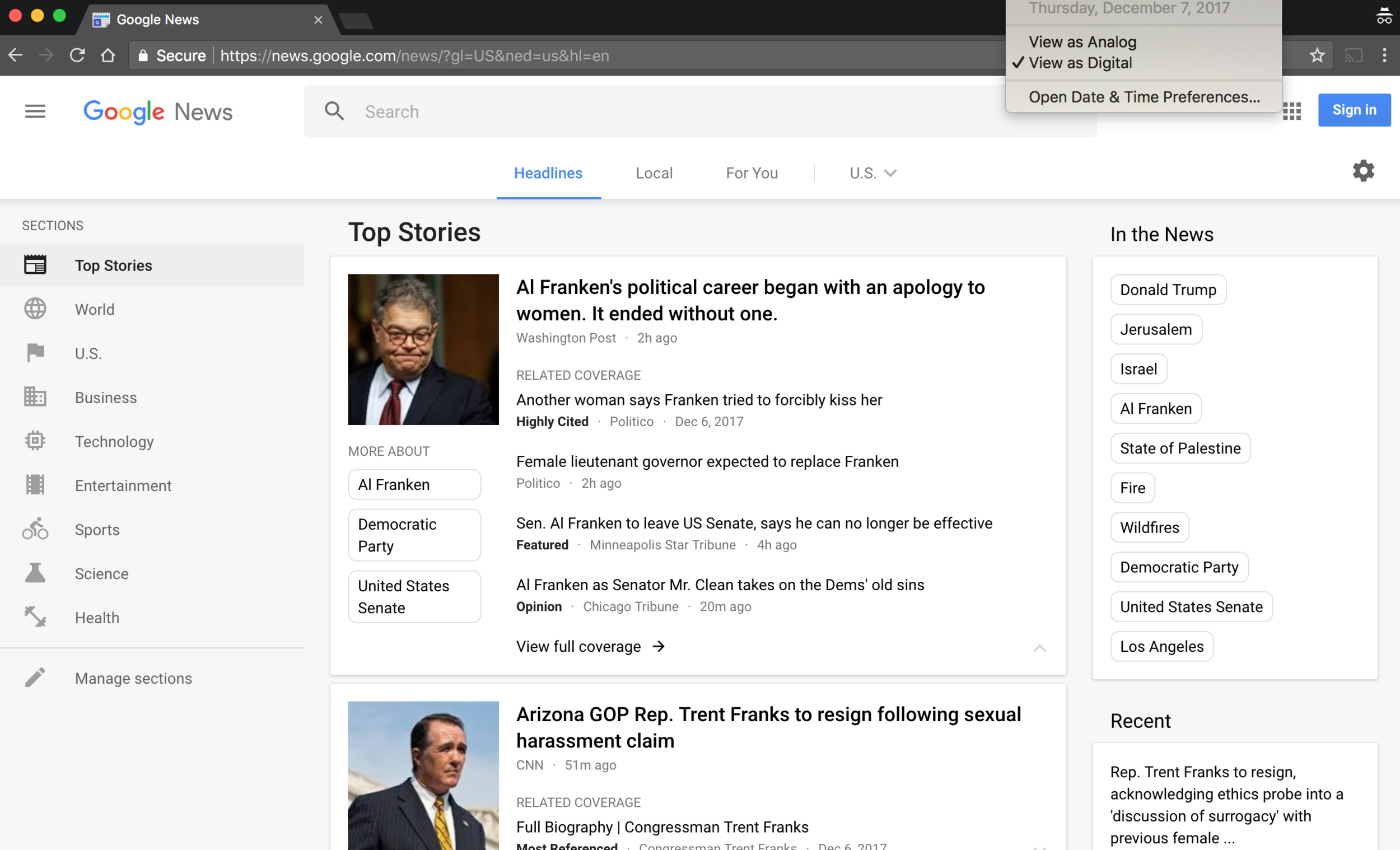Screen dimensions: 1400x850
Task: Click the Sign in button
Action: (1354, 110)
